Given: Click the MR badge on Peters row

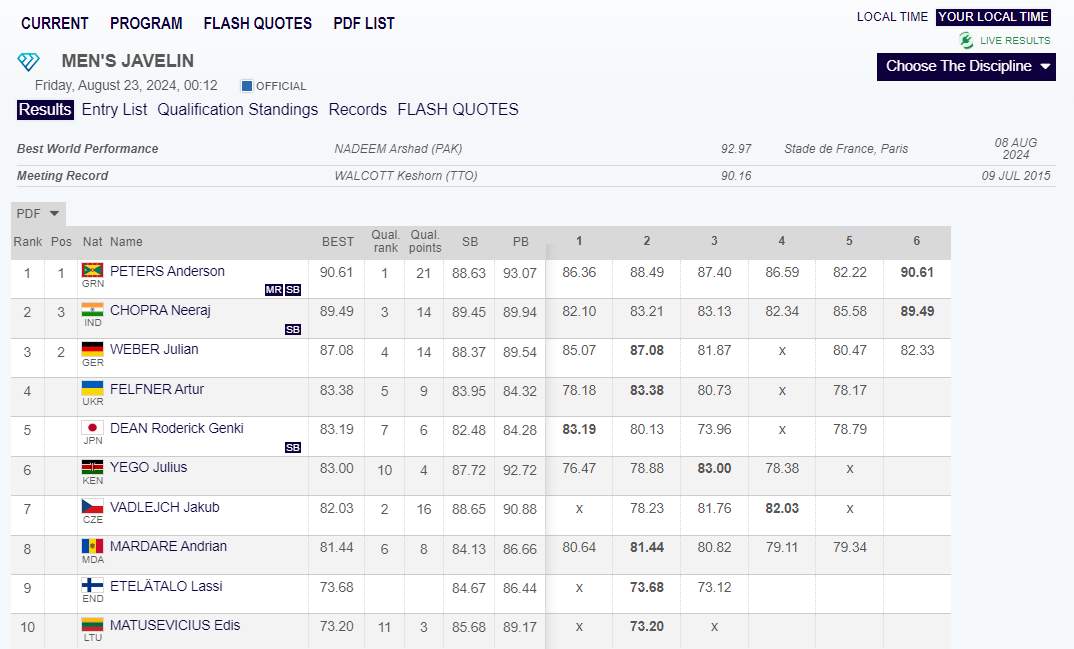Looking at the screenshot, I should click(273, 290).
